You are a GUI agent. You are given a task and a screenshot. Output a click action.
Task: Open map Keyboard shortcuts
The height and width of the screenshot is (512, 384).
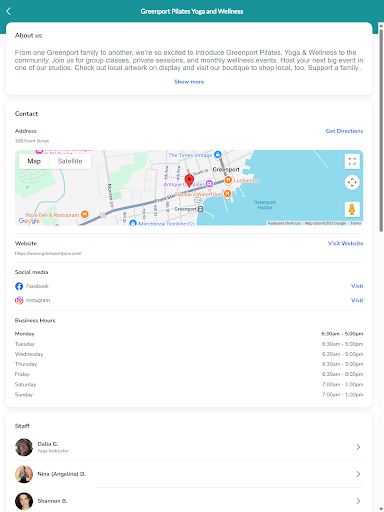click(x=284, y=223)
